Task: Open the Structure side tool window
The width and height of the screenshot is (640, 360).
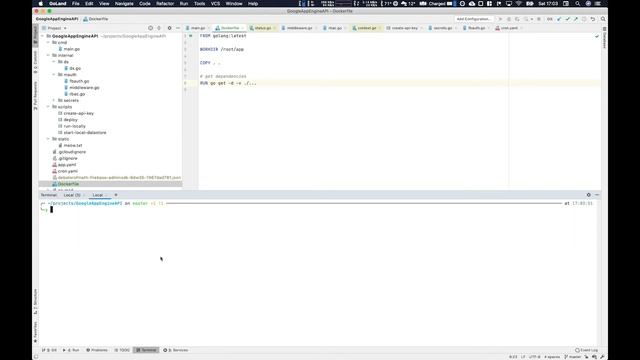Action: tap(36, 302)
